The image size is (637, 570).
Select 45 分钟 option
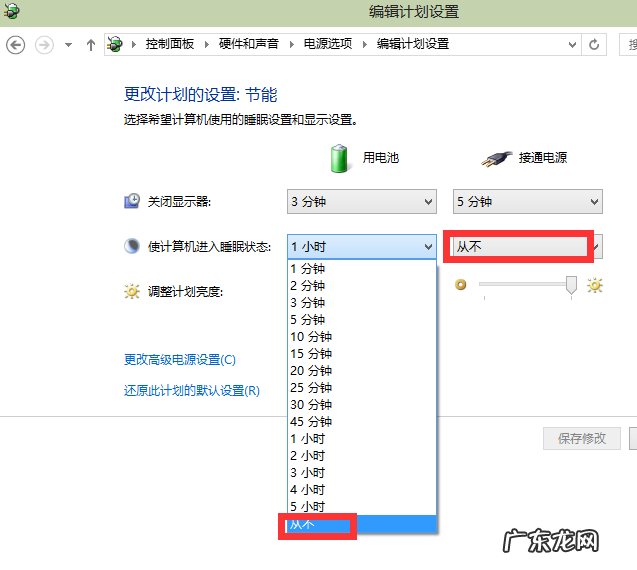coord(362,422)
